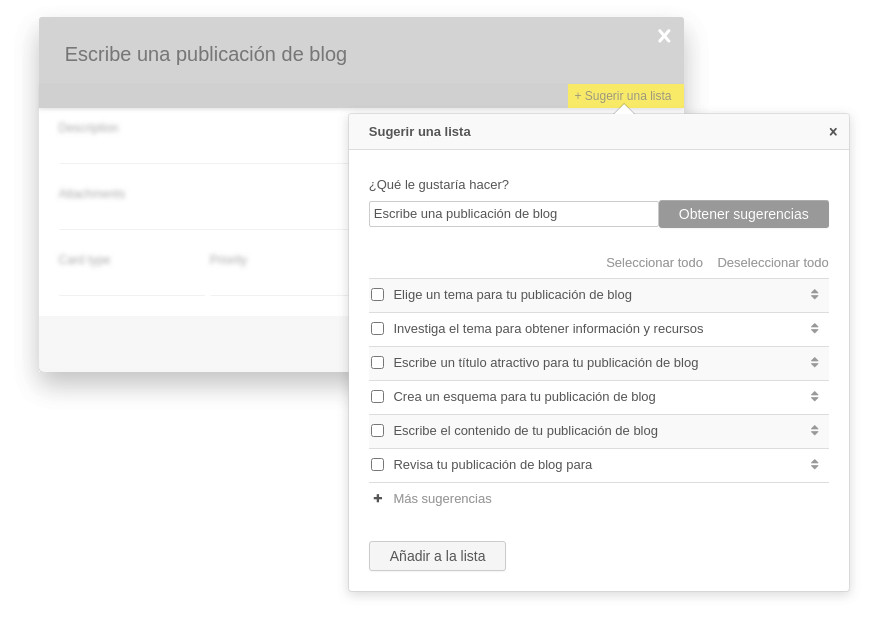Check the "Crea un esquema para tu publicación de blog" box
This screenshot has width=879, height=618.
(x=377, y=396)
